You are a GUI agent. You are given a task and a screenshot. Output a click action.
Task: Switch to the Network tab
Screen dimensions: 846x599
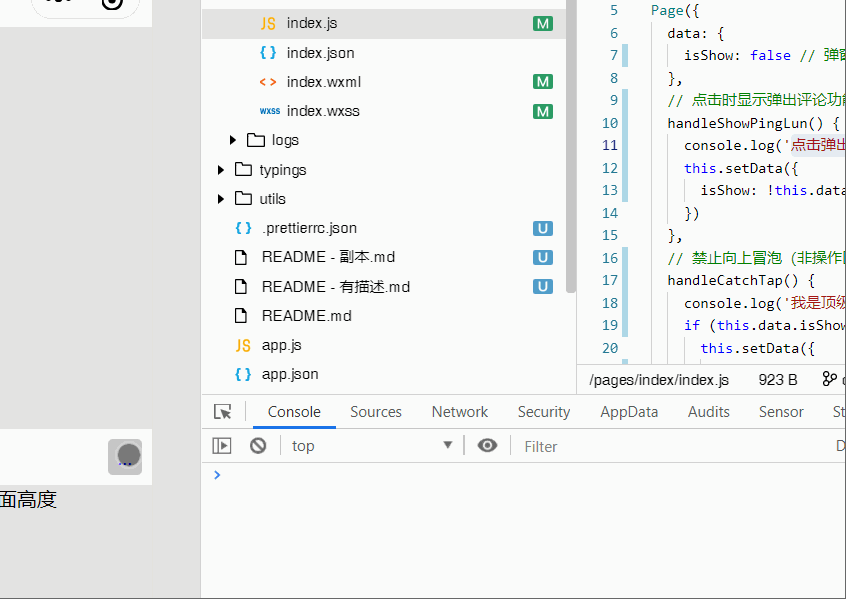click(459, 412)
